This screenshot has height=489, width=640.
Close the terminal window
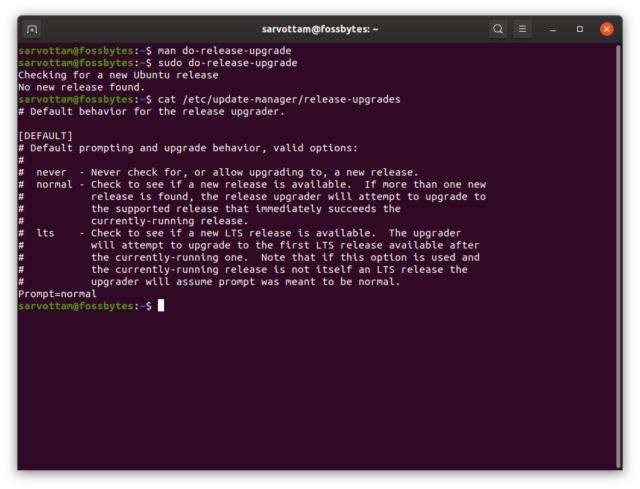pos(606,29)
